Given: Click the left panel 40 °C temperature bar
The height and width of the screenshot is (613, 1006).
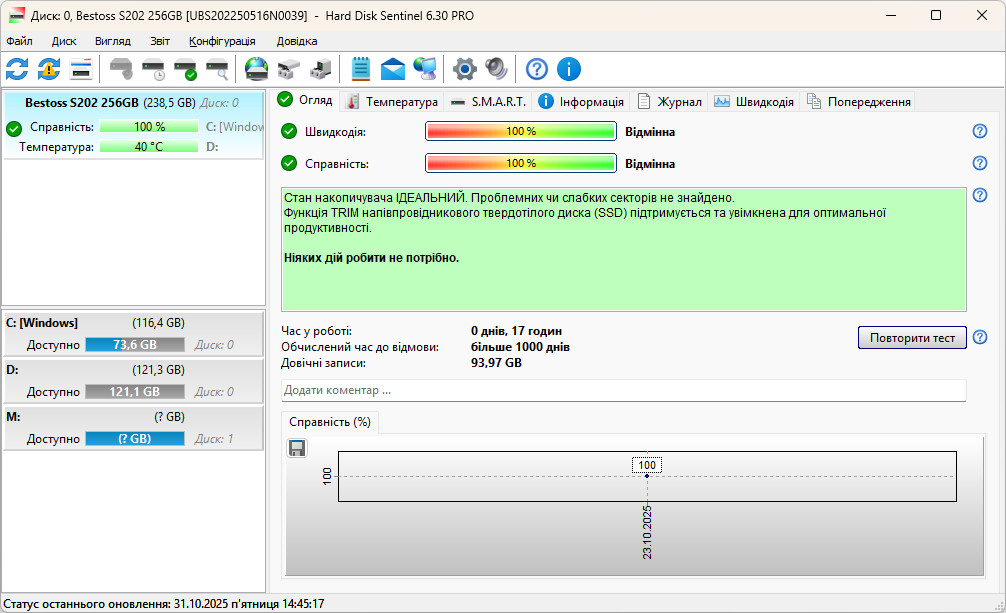Looking at the screenshot, I should (x=149, y=146).
